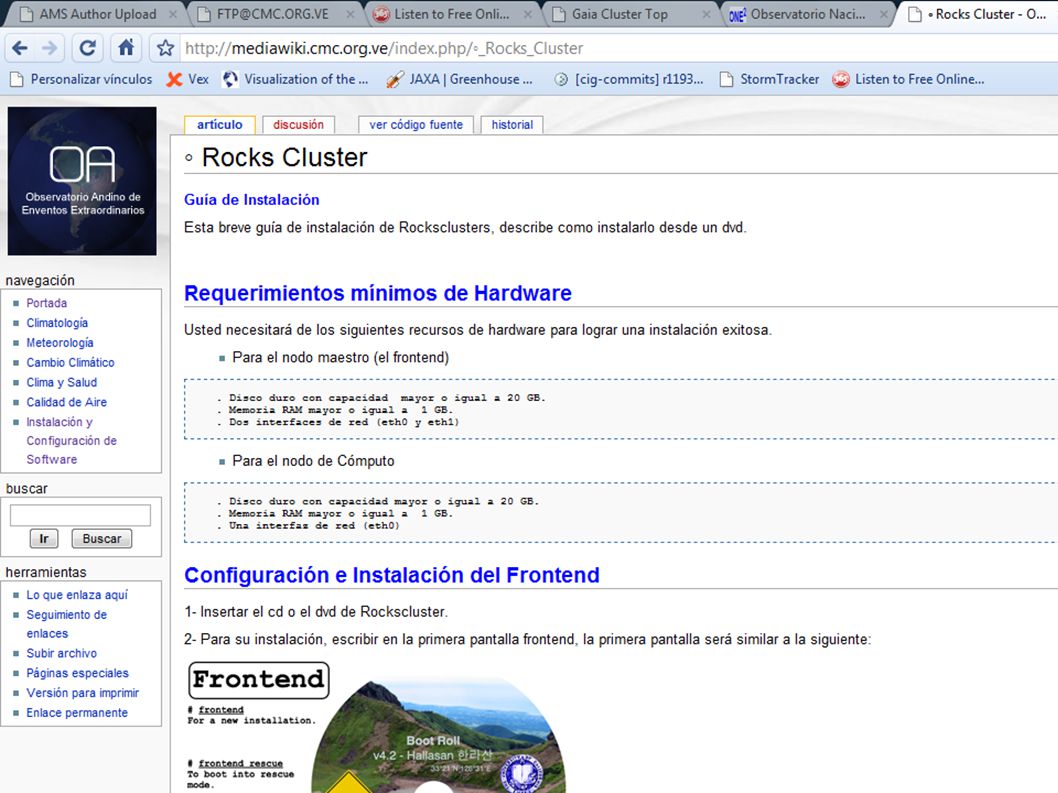Click the line 'Una interfaz de red (eth0)'
This screenshot has height=793, width=1058.
coord(314,526)
